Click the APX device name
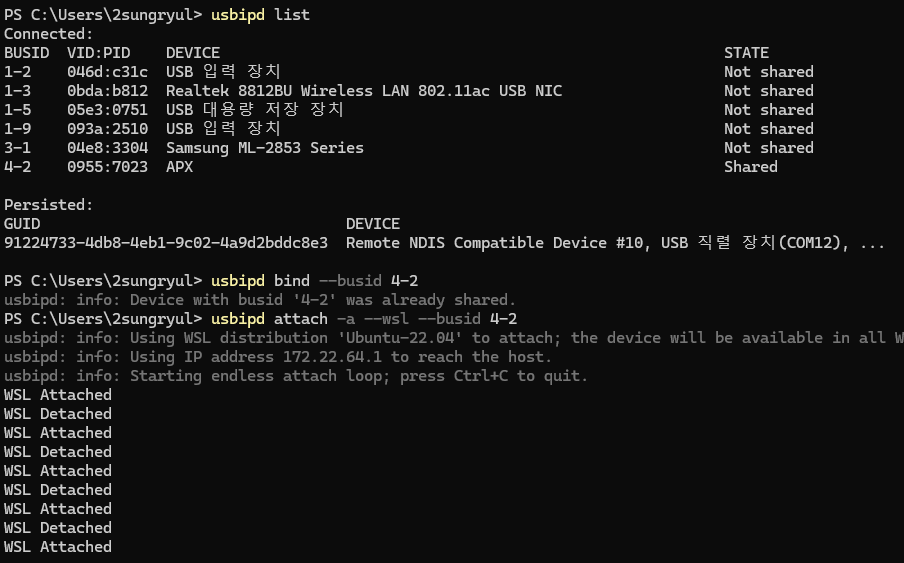 179,167
